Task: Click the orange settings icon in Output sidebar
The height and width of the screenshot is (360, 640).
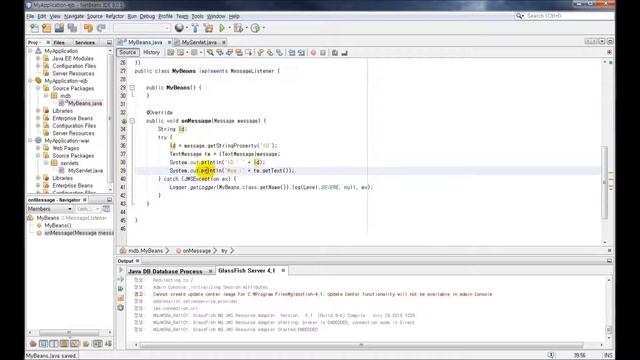Action: pyautogui.click(x=121, y=298)
